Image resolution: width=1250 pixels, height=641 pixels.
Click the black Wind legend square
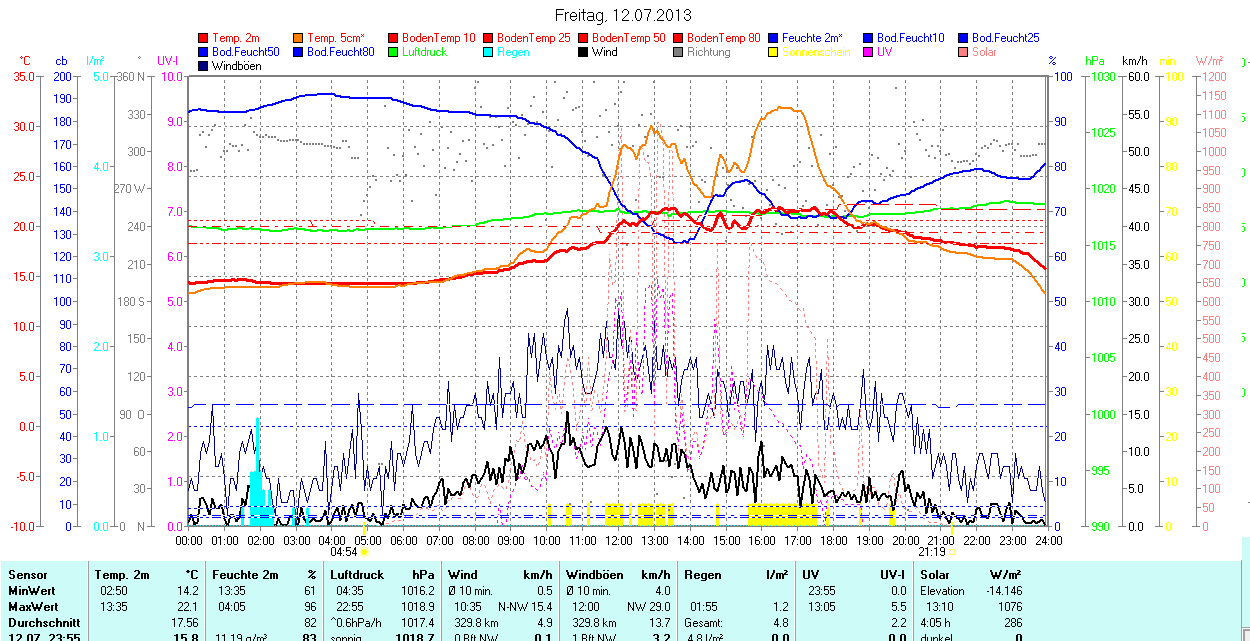tap(584, 52)
